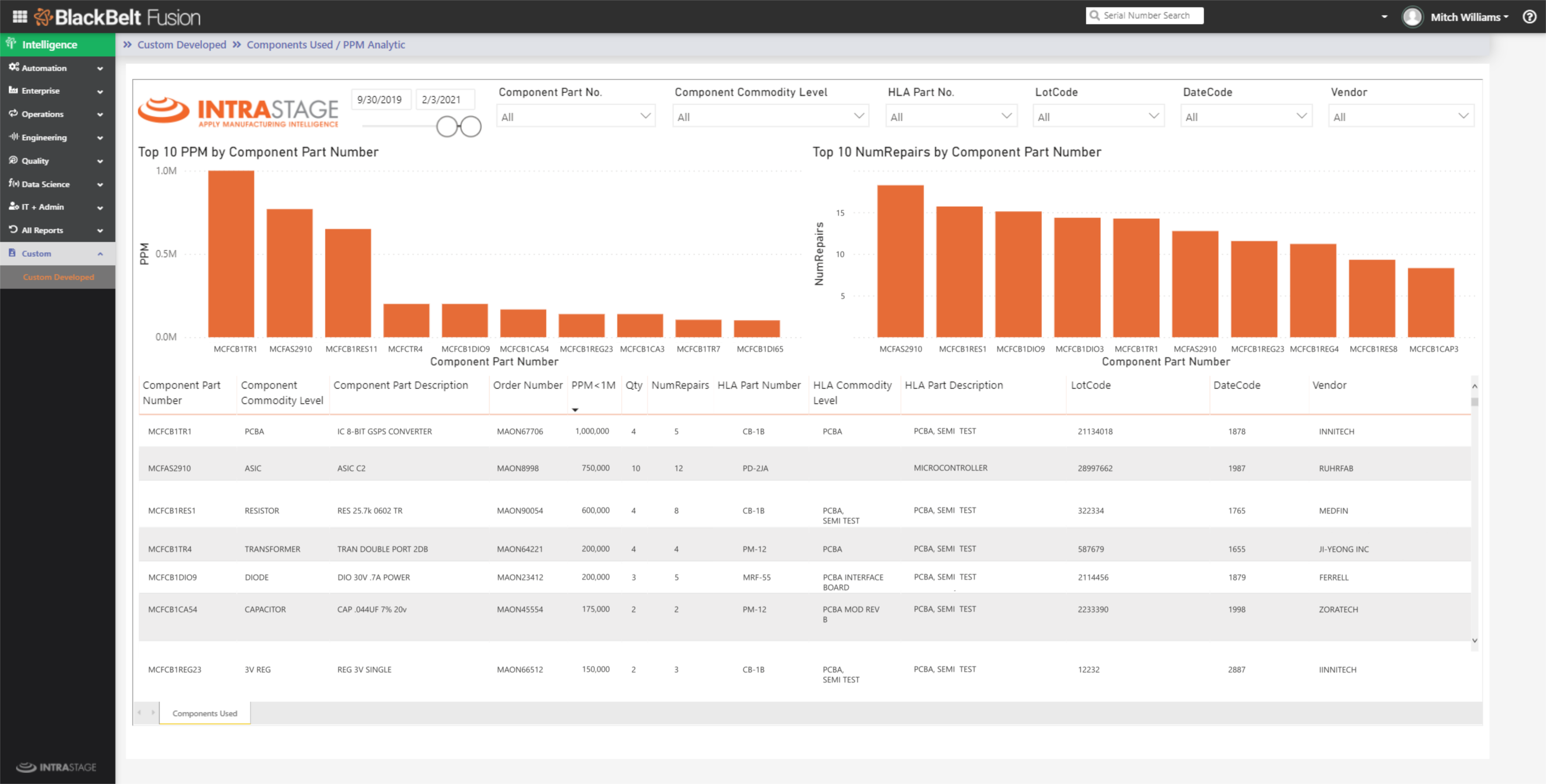Open the Vendor filter dropdown
This screenshot has width=1546, height=784.
[1401, 116]
